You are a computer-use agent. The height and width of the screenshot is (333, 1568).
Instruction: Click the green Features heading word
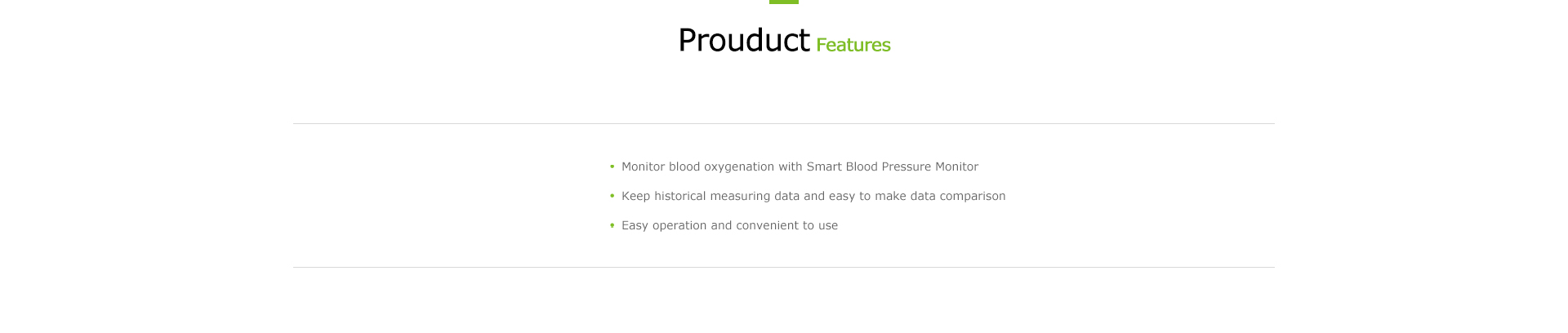coord(853,45)
